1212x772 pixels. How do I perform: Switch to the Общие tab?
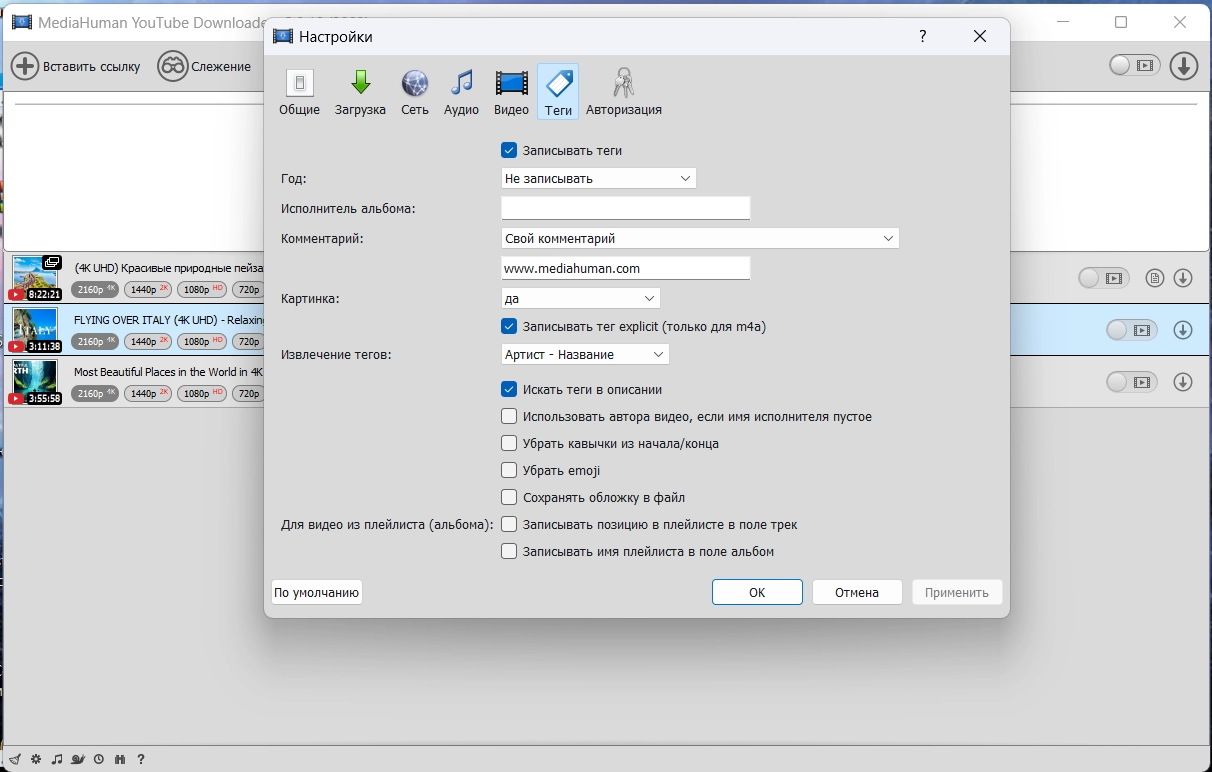[x=299, y=92]
